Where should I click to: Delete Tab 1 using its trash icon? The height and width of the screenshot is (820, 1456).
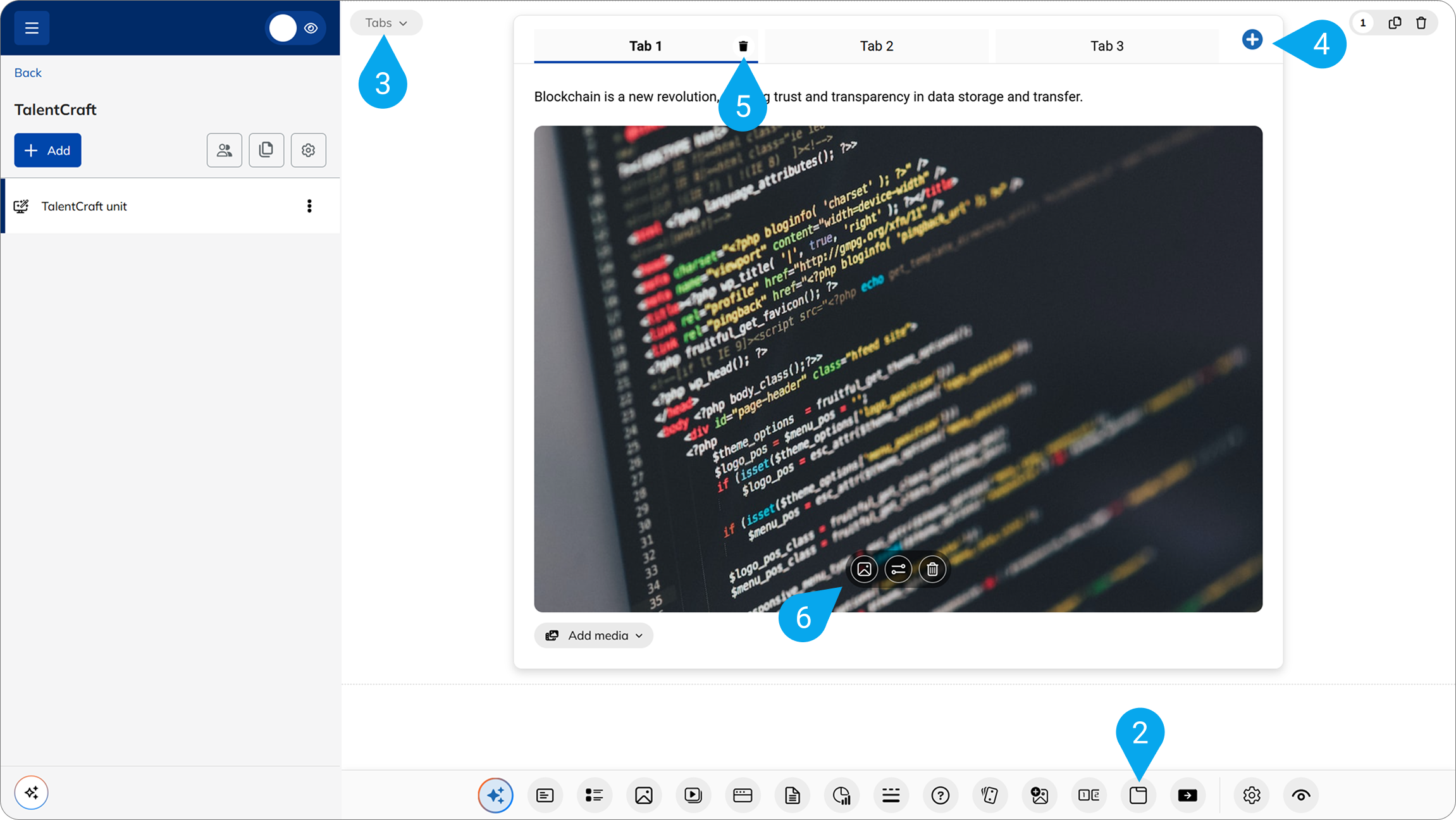pyautogui.click(x=743, y=46)
